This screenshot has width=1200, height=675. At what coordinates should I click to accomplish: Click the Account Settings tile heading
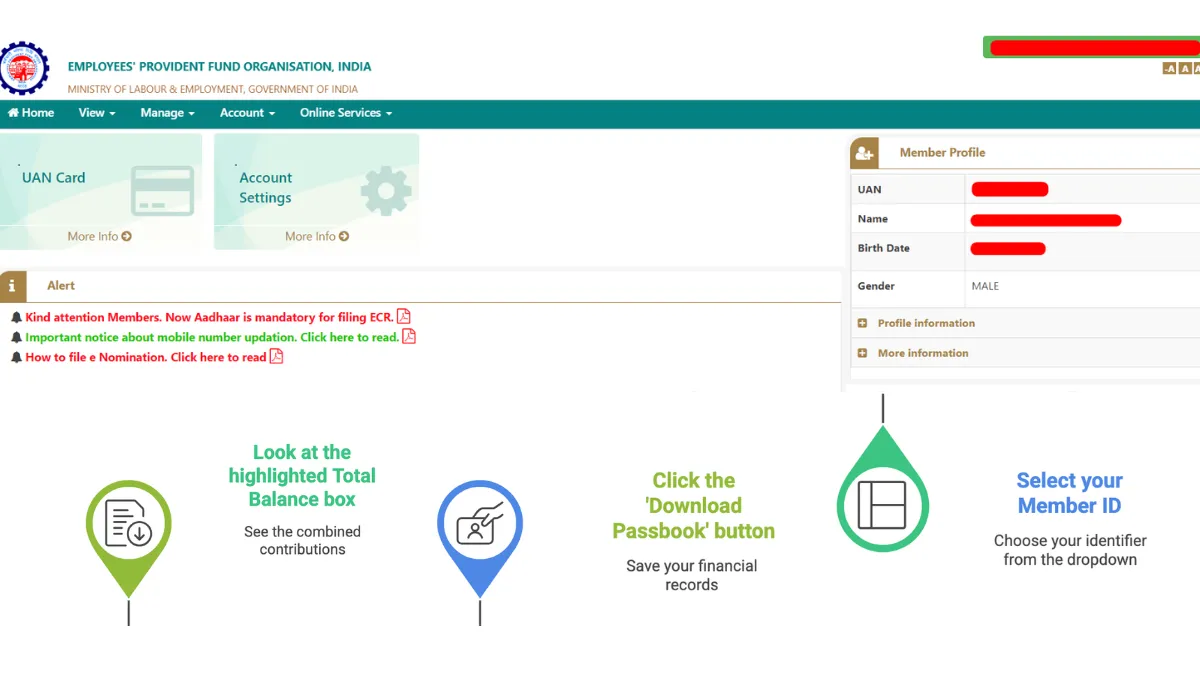(265, 188)
